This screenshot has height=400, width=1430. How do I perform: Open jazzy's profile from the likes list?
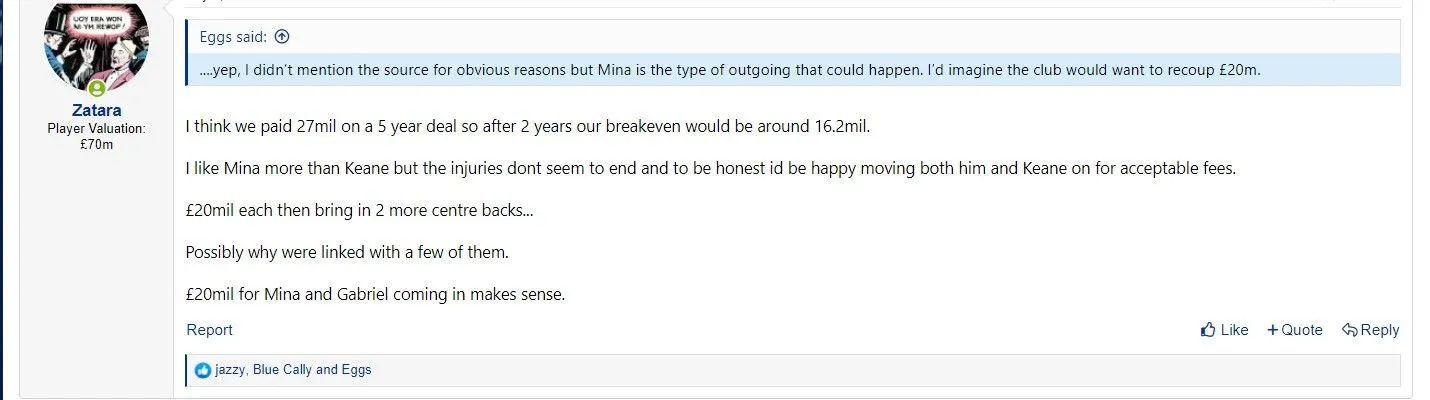coord(230,370)
